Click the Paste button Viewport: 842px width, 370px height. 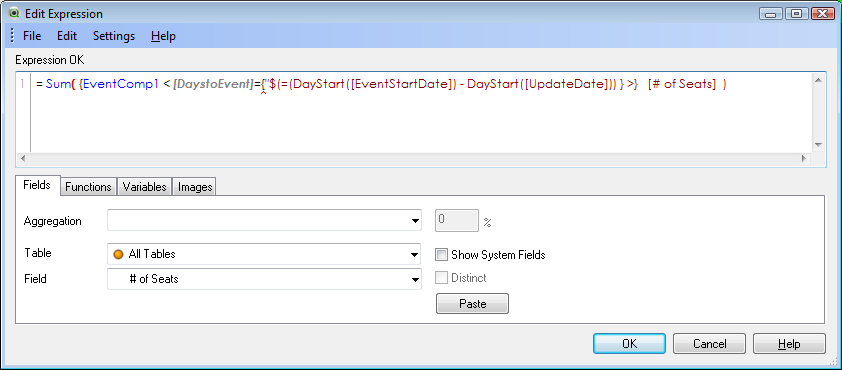click(x=473, y=304)
